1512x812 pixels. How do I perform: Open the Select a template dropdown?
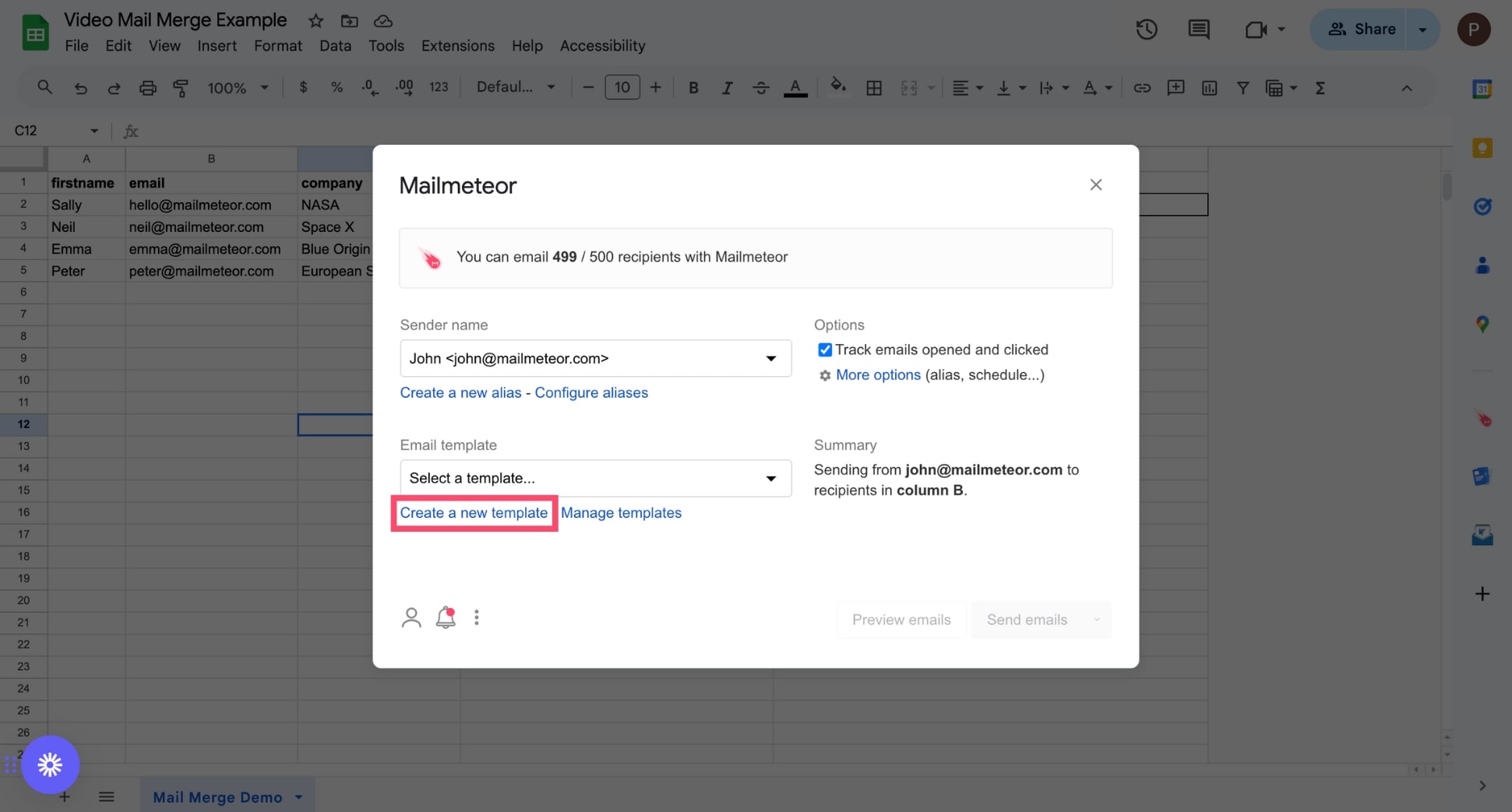point(595,478)
